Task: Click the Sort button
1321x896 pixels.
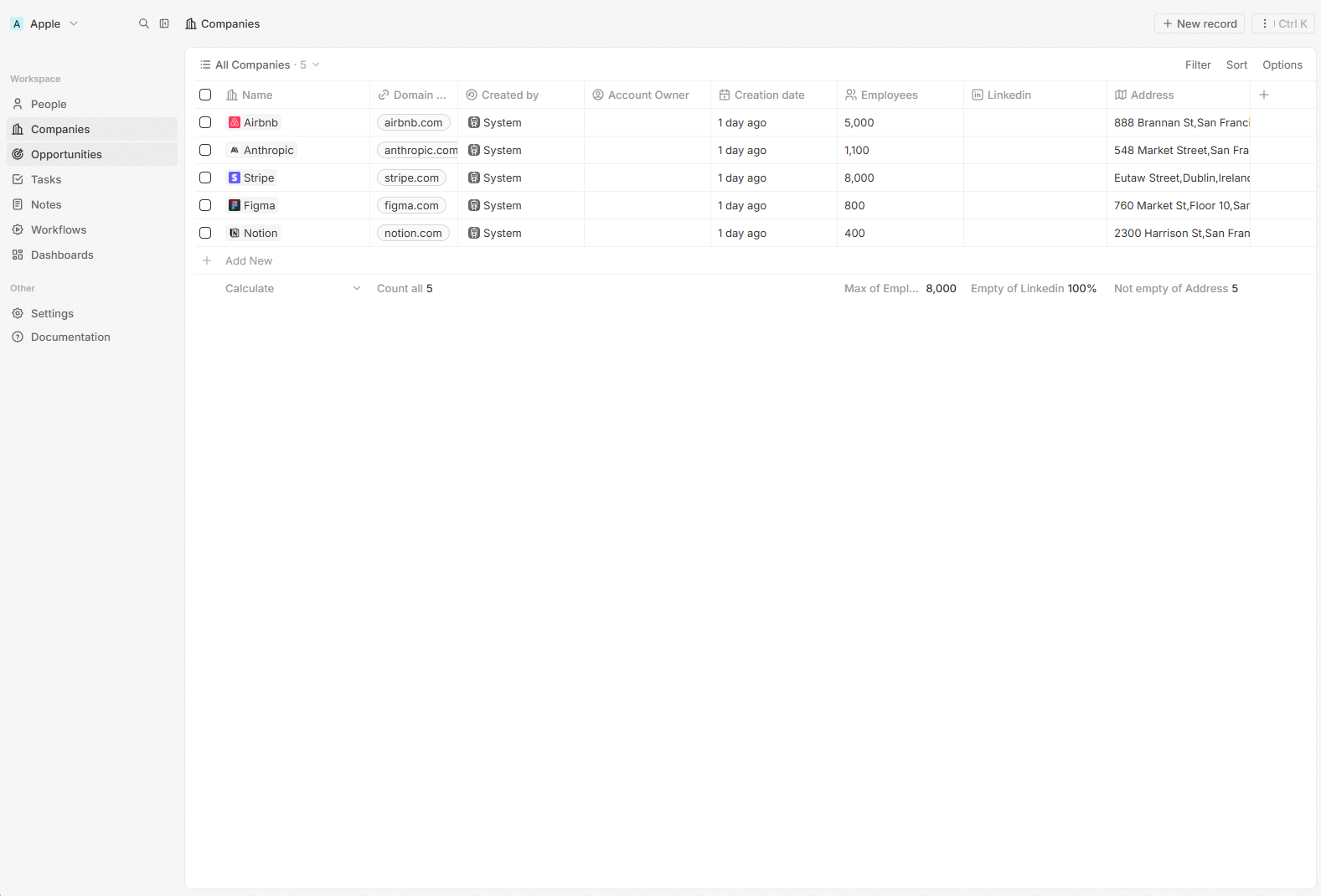Action: (x=1236, y=64)
